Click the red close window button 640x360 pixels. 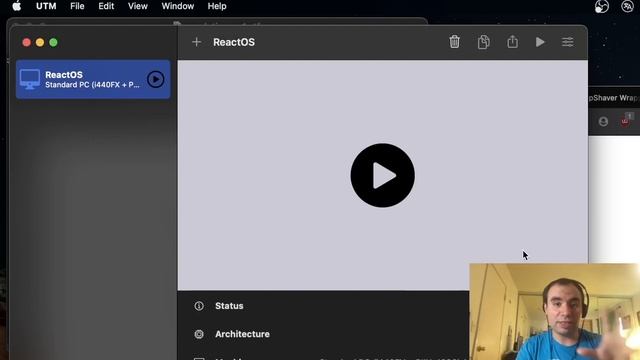click(x=27, y=42)
